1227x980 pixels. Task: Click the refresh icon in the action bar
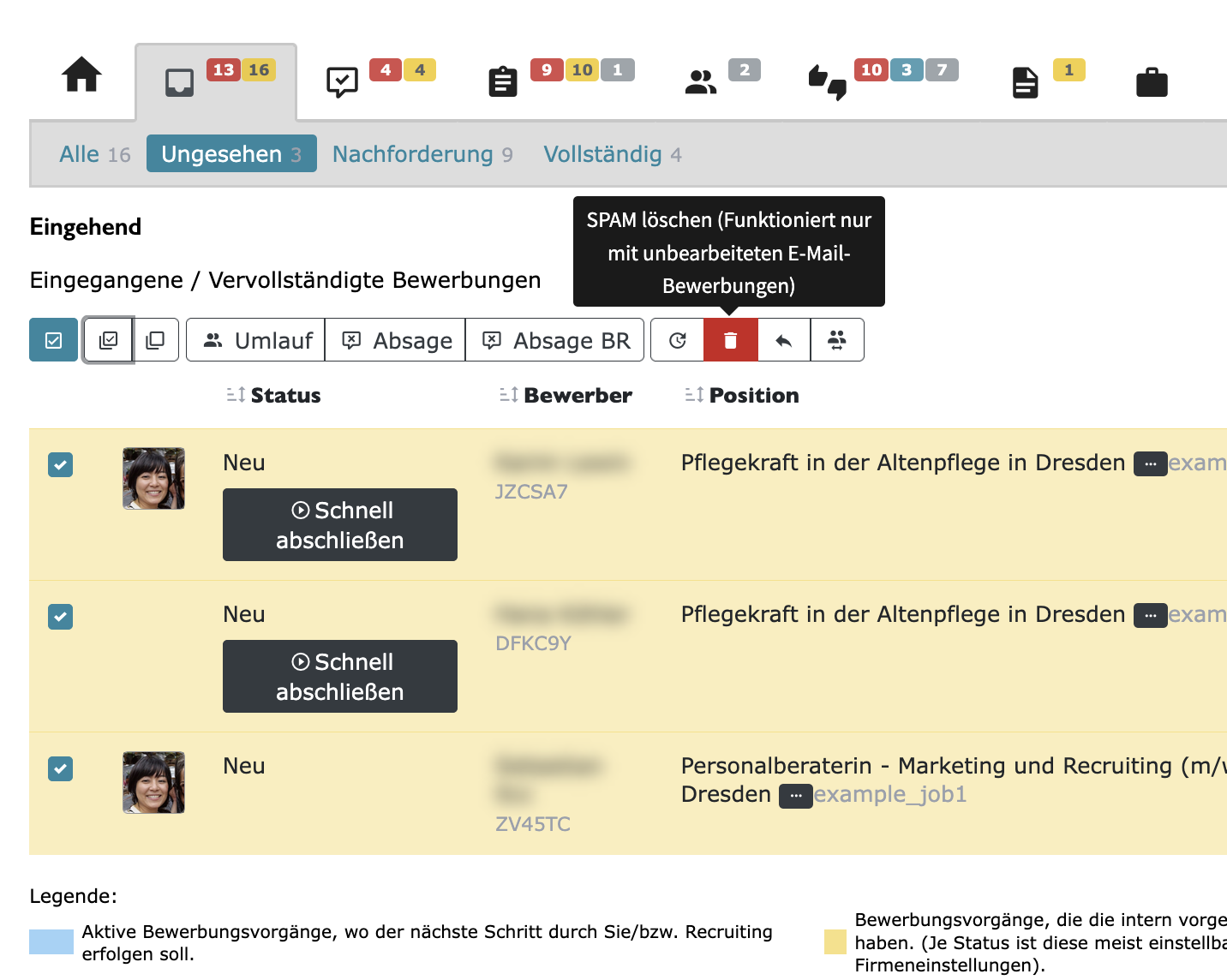point(677,340)
